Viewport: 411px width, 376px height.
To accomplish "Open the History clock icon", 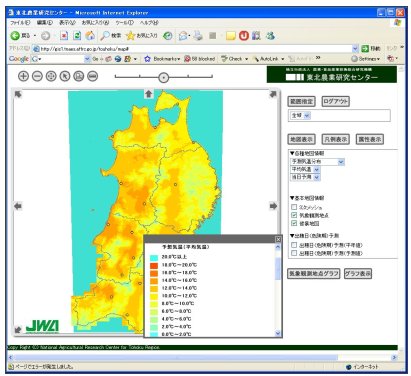I will (x=168, y=36).
